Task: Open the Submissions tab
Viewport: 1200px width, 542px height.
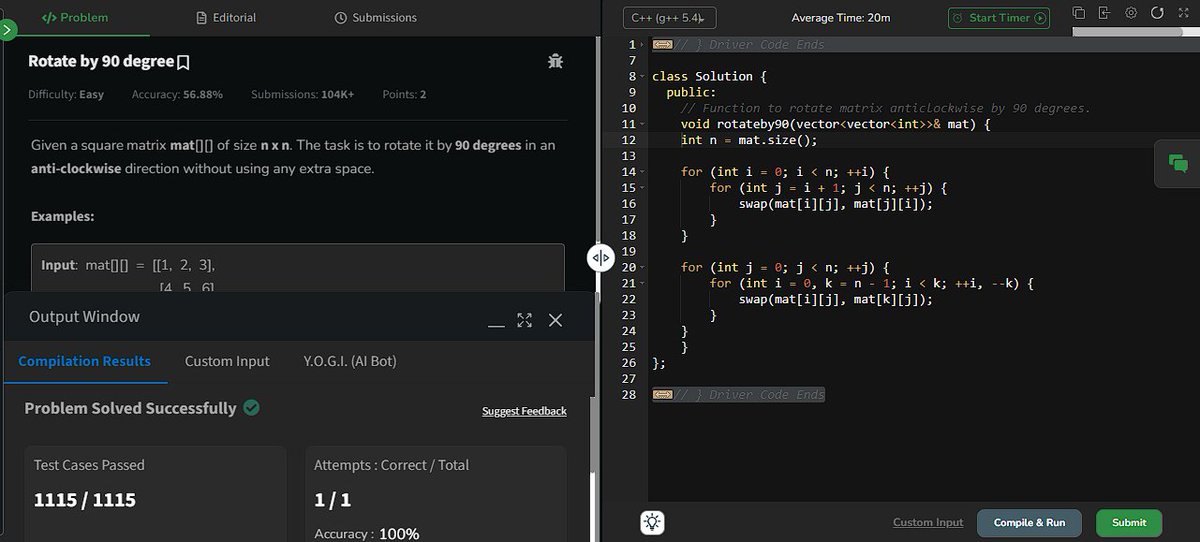Action: (x=375, y=17)
